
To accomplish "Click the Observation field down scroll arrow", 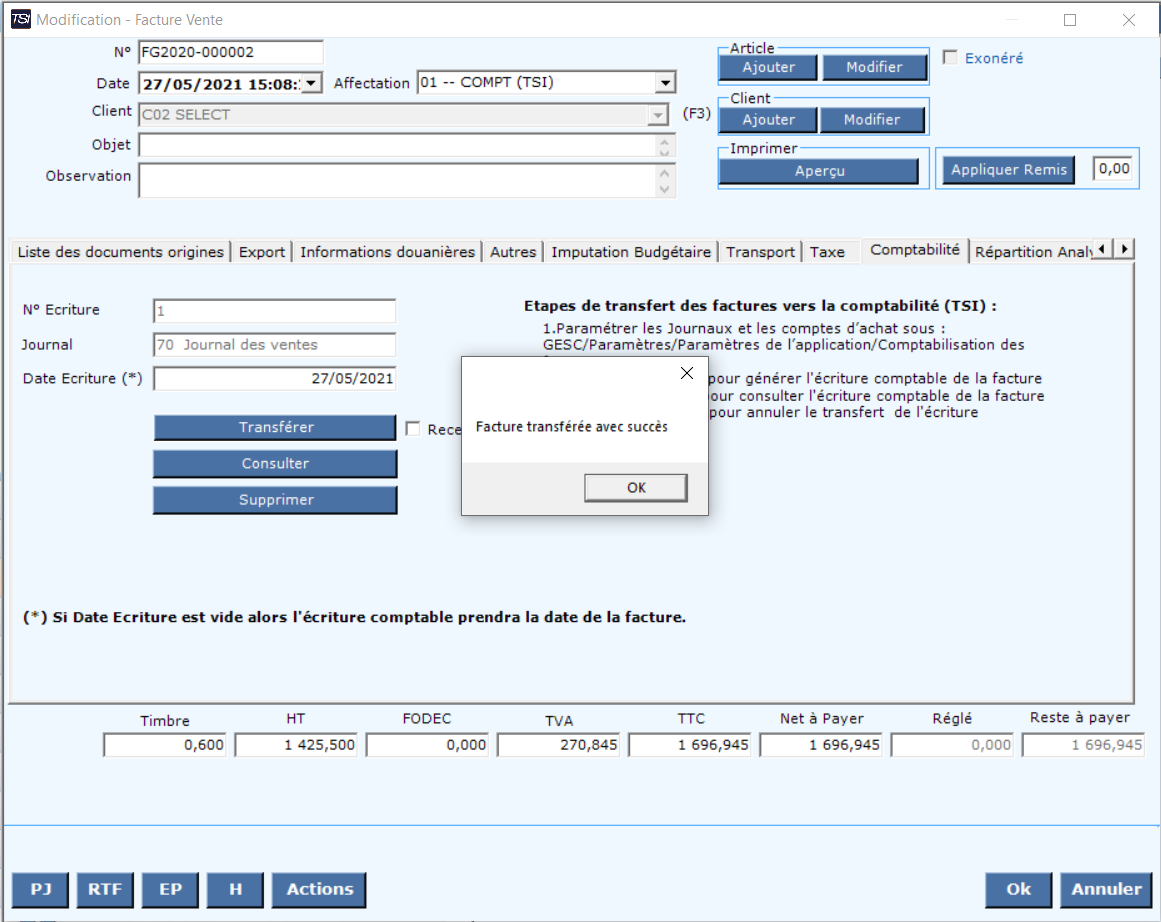I will tap(664, 189).
